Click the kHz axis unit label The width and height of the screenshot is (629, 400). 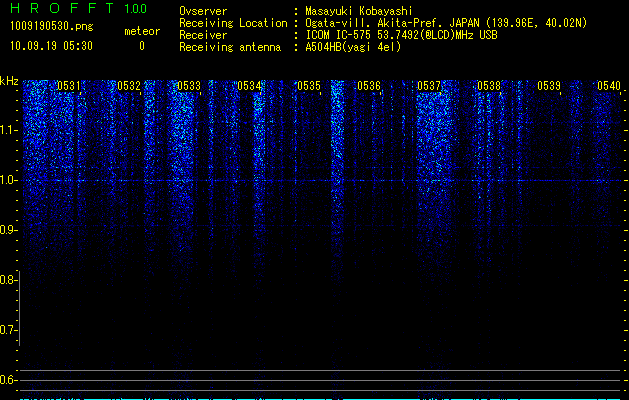point(9,81)
